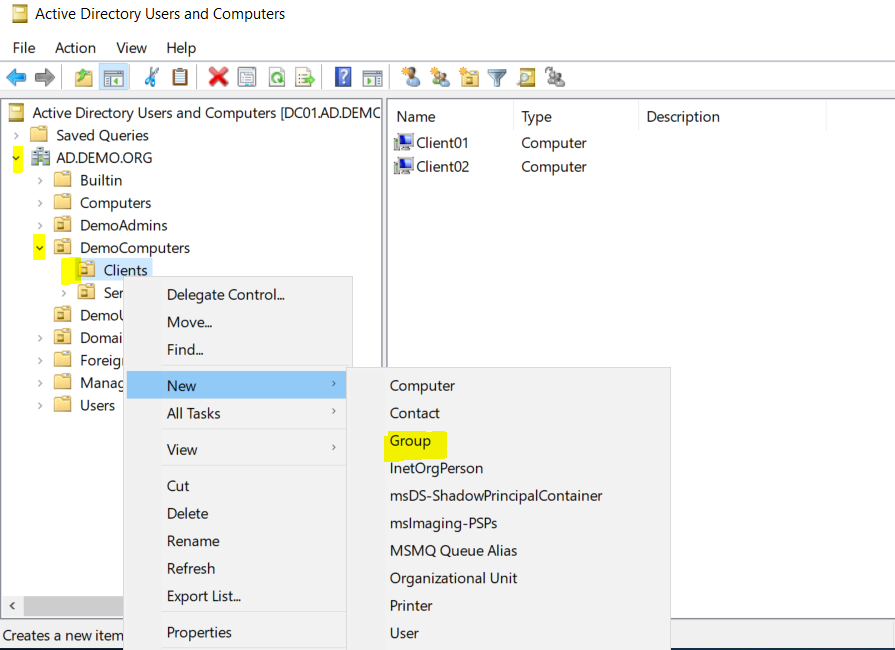Choose Refresh from context menu
The height and width of the screenshot is (650, 895).
tap(236, 568)
